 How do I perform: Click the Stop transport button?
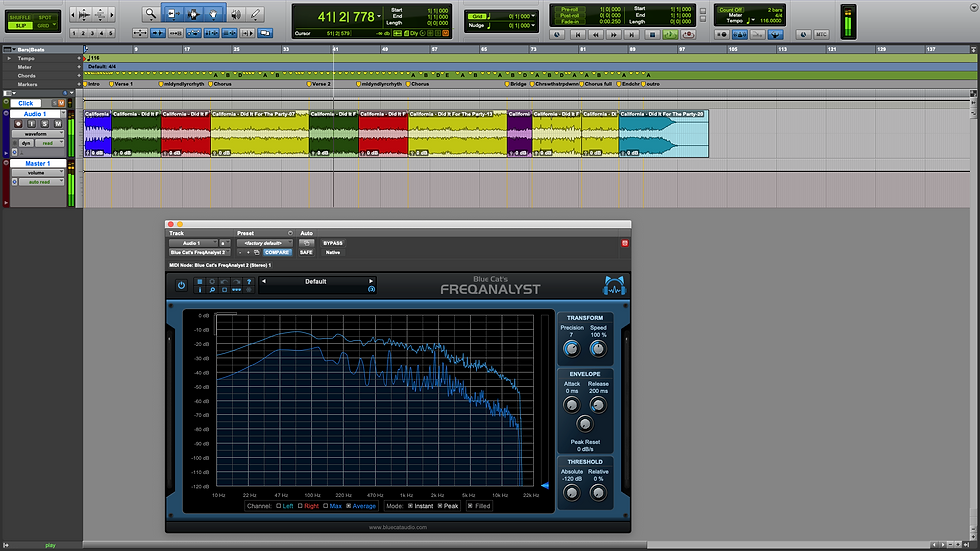click(x=652, y=34)
